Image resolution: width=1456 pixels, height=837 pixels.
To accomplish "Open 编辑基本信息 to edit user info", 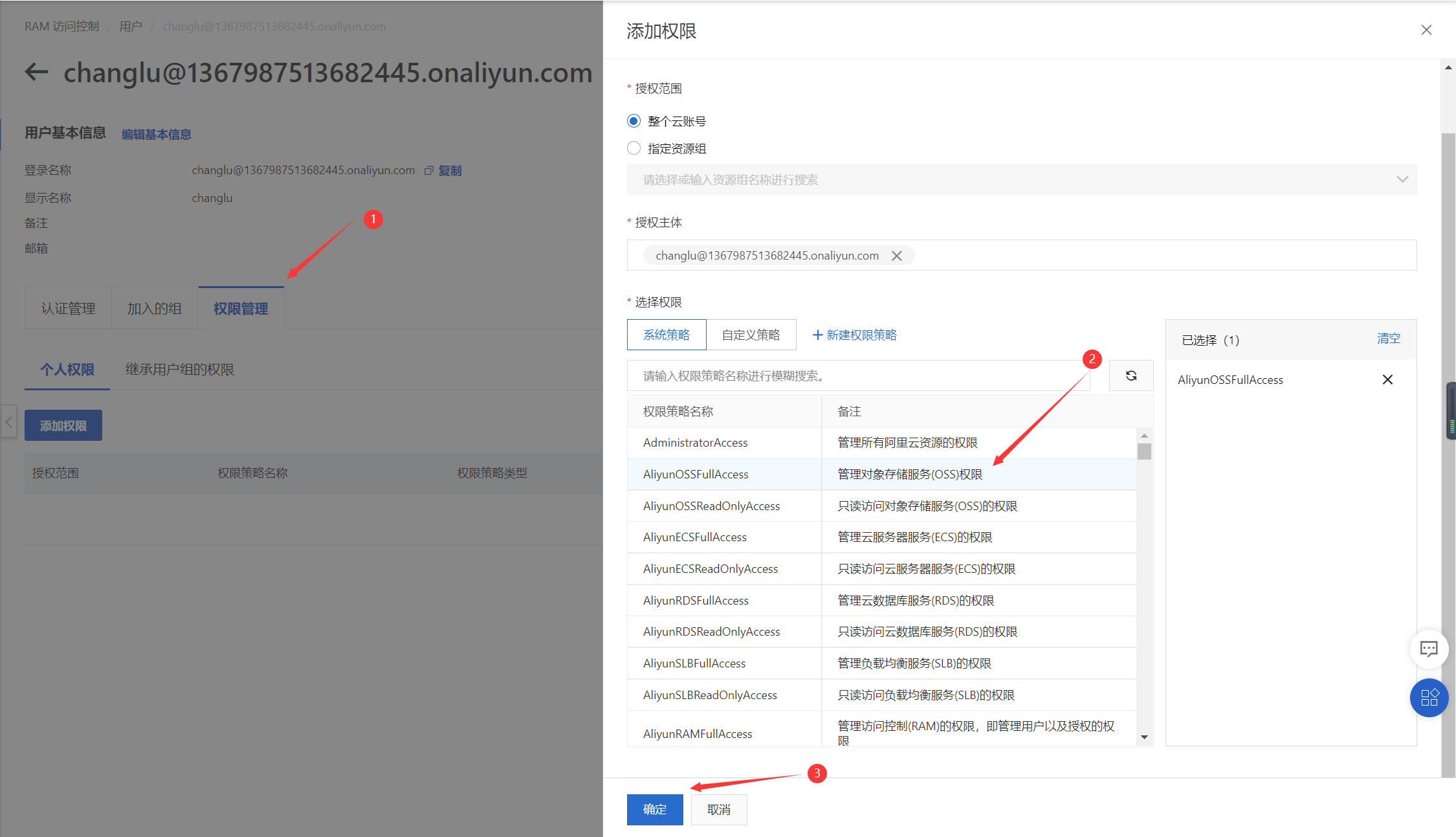I will point(156,133).
